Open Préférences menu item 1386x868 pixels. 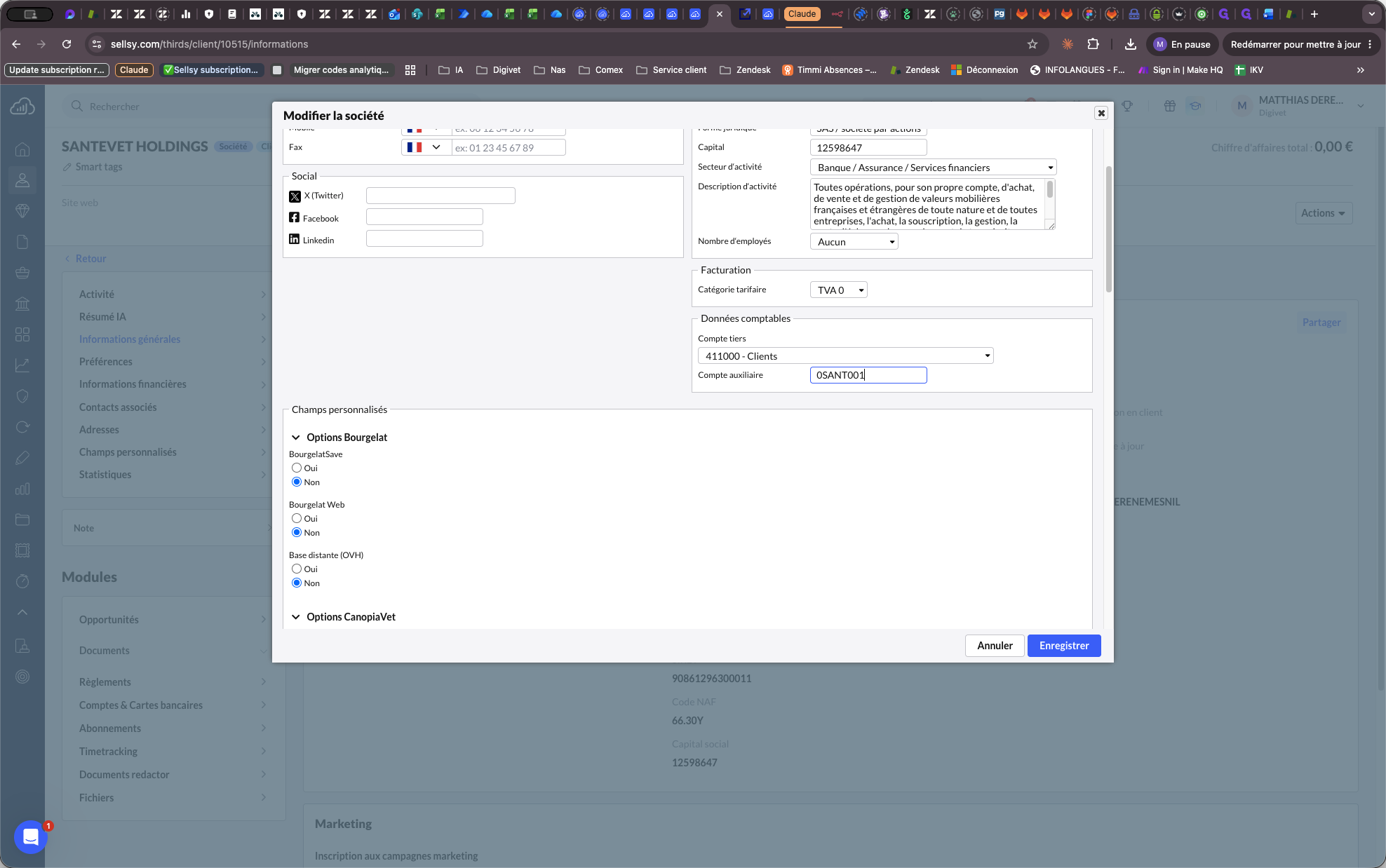point(173,362)
